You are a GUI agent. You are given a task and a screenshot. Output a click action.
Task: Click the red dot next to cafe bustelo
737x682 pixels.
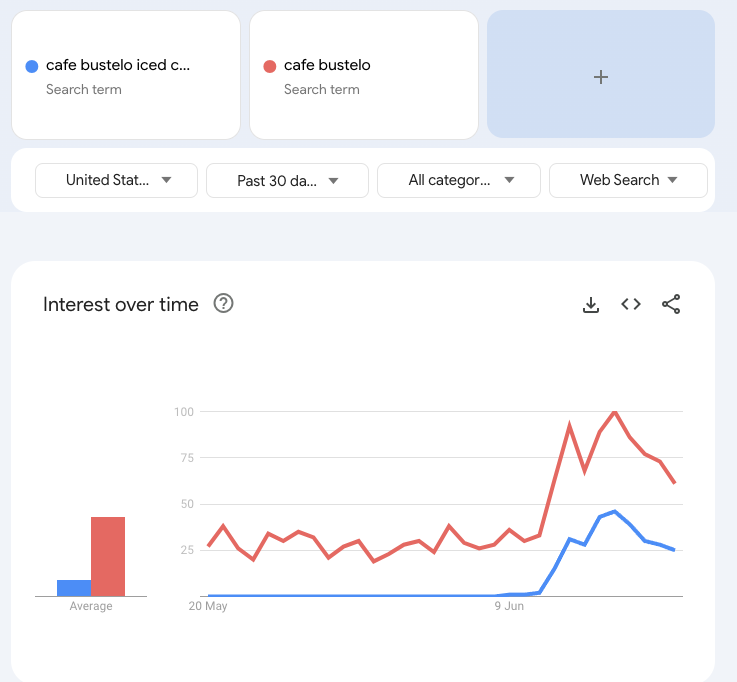point(269,66)
